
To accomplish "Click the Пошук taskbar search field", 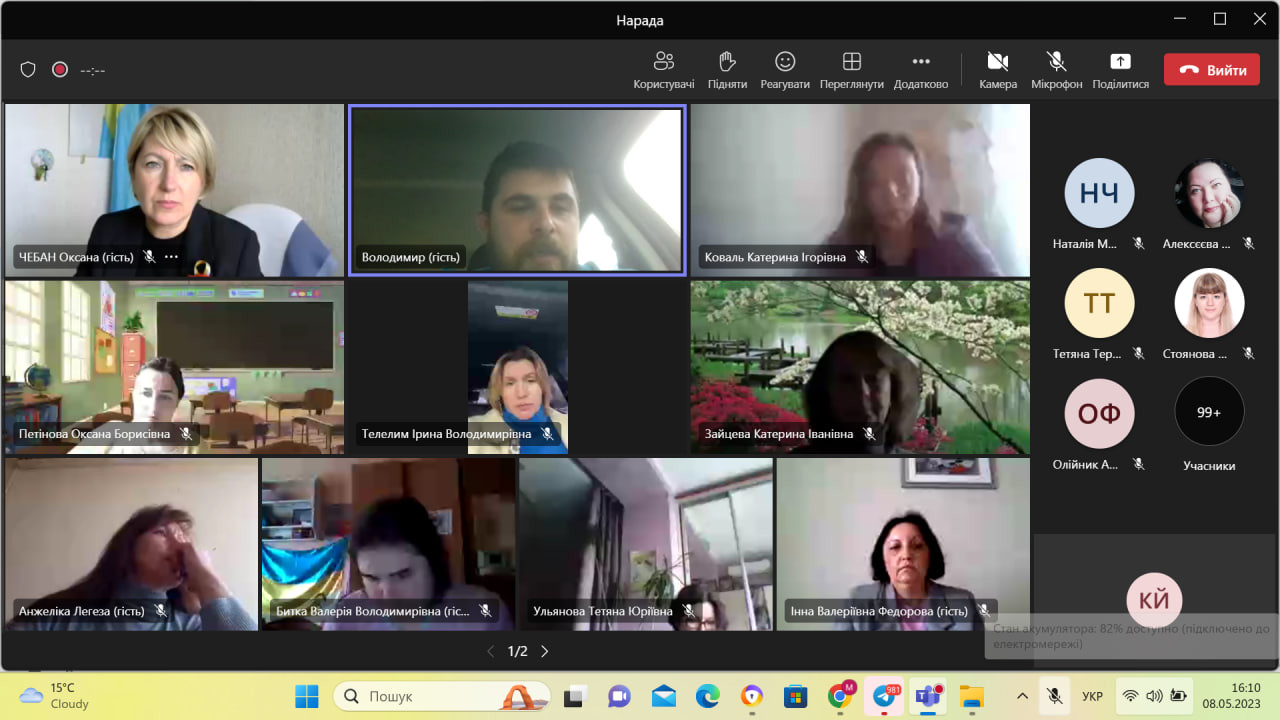I will pos(442,696).
